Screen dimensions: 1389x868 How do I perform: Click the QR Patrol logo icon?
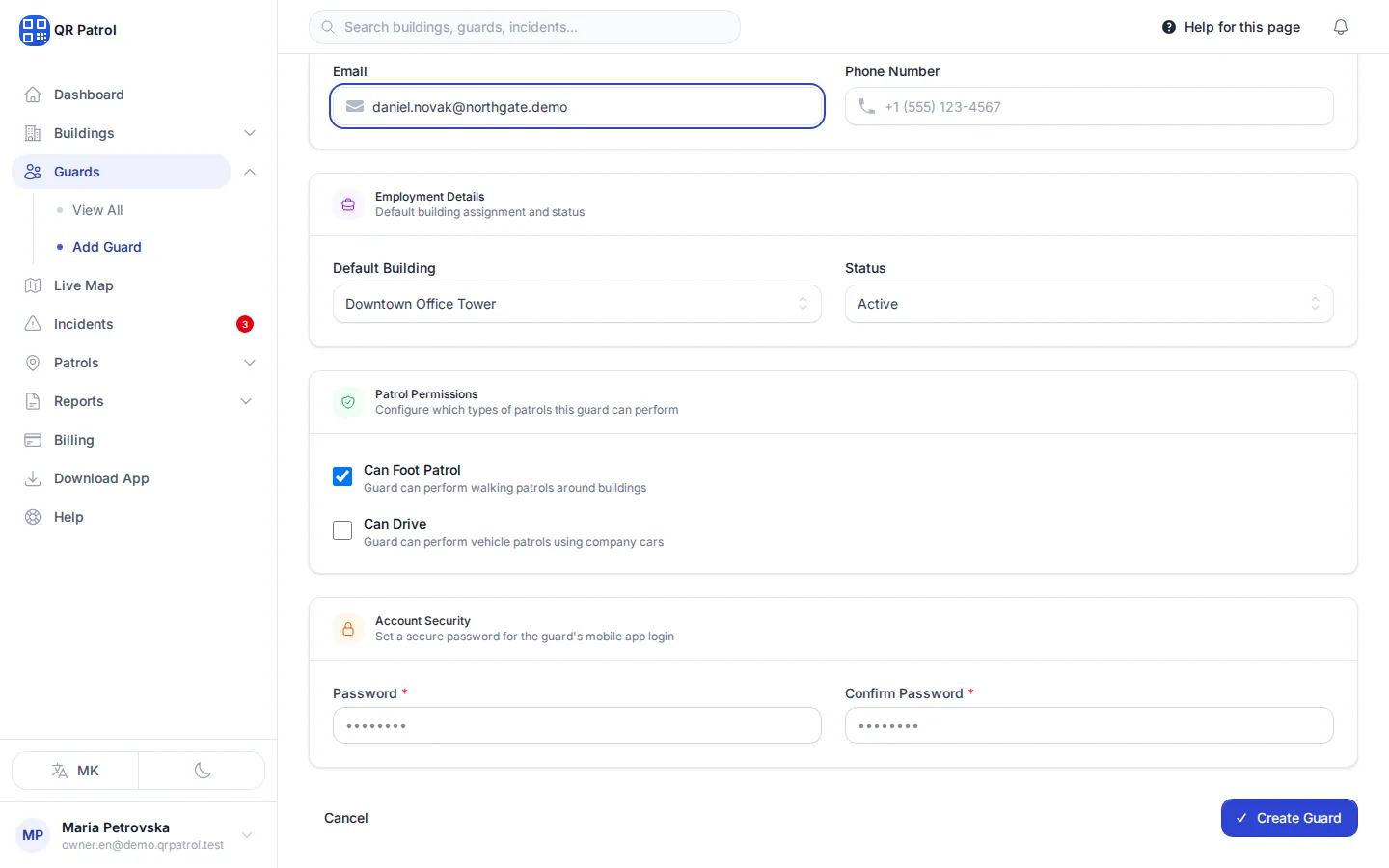tap(35, 30)
